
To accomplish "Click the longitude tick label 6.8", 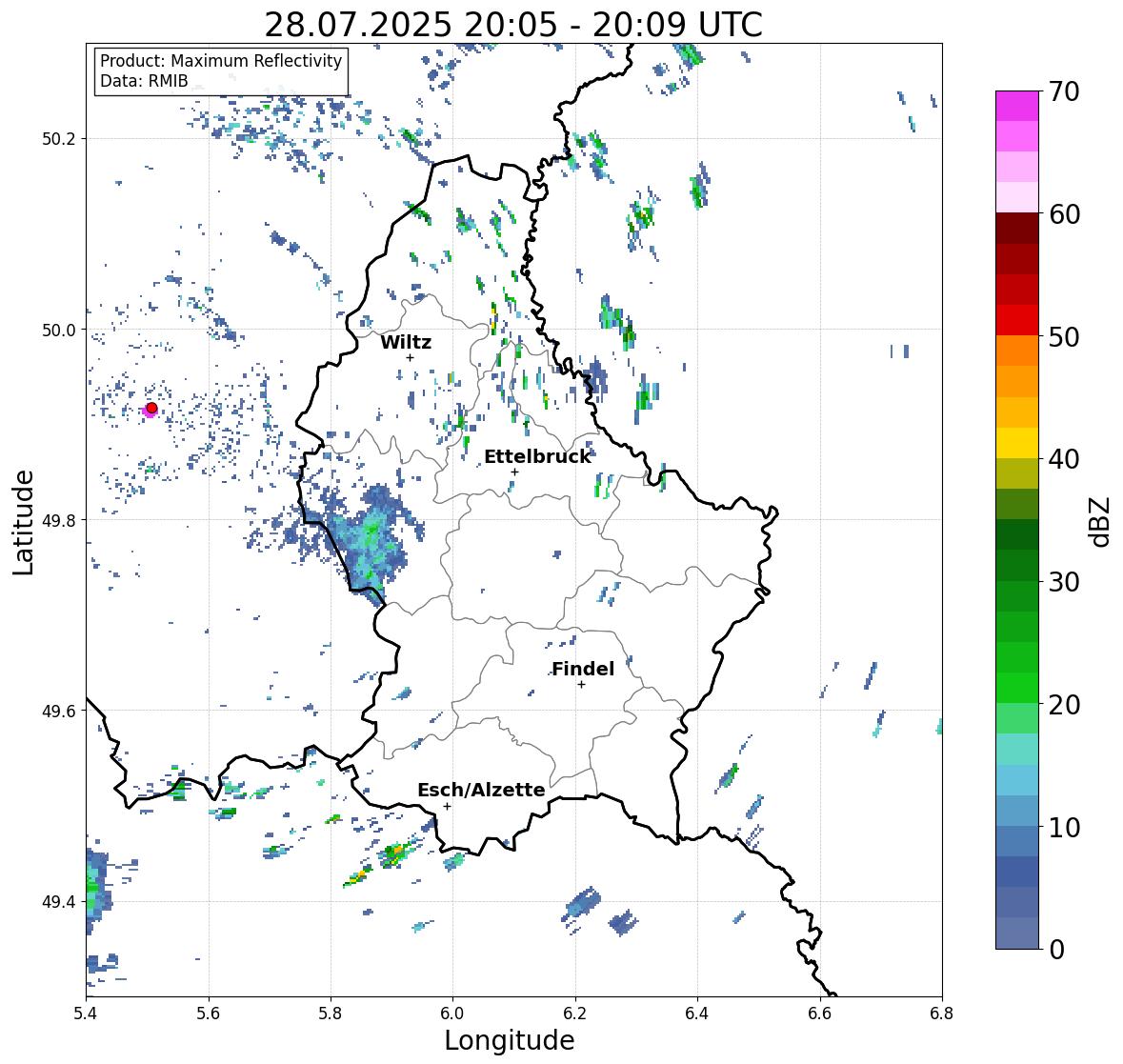I will [x=941, y=1014].
